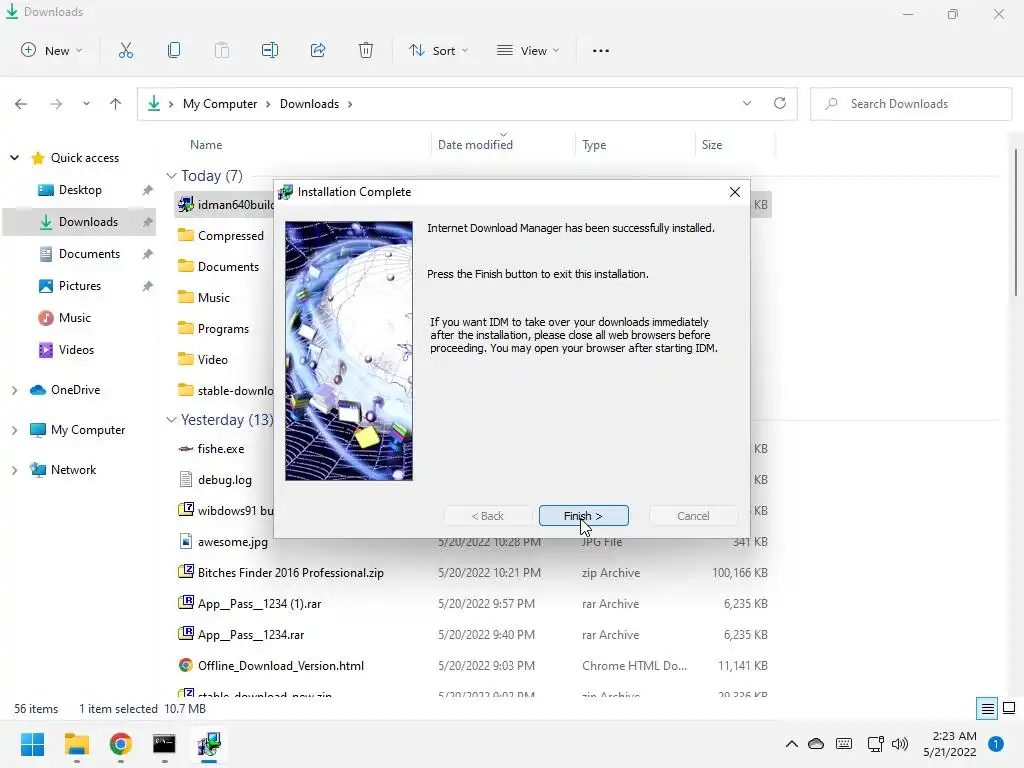
Task: Collapse the Yesterday (13) group
Action: click(x=171, y=419)
